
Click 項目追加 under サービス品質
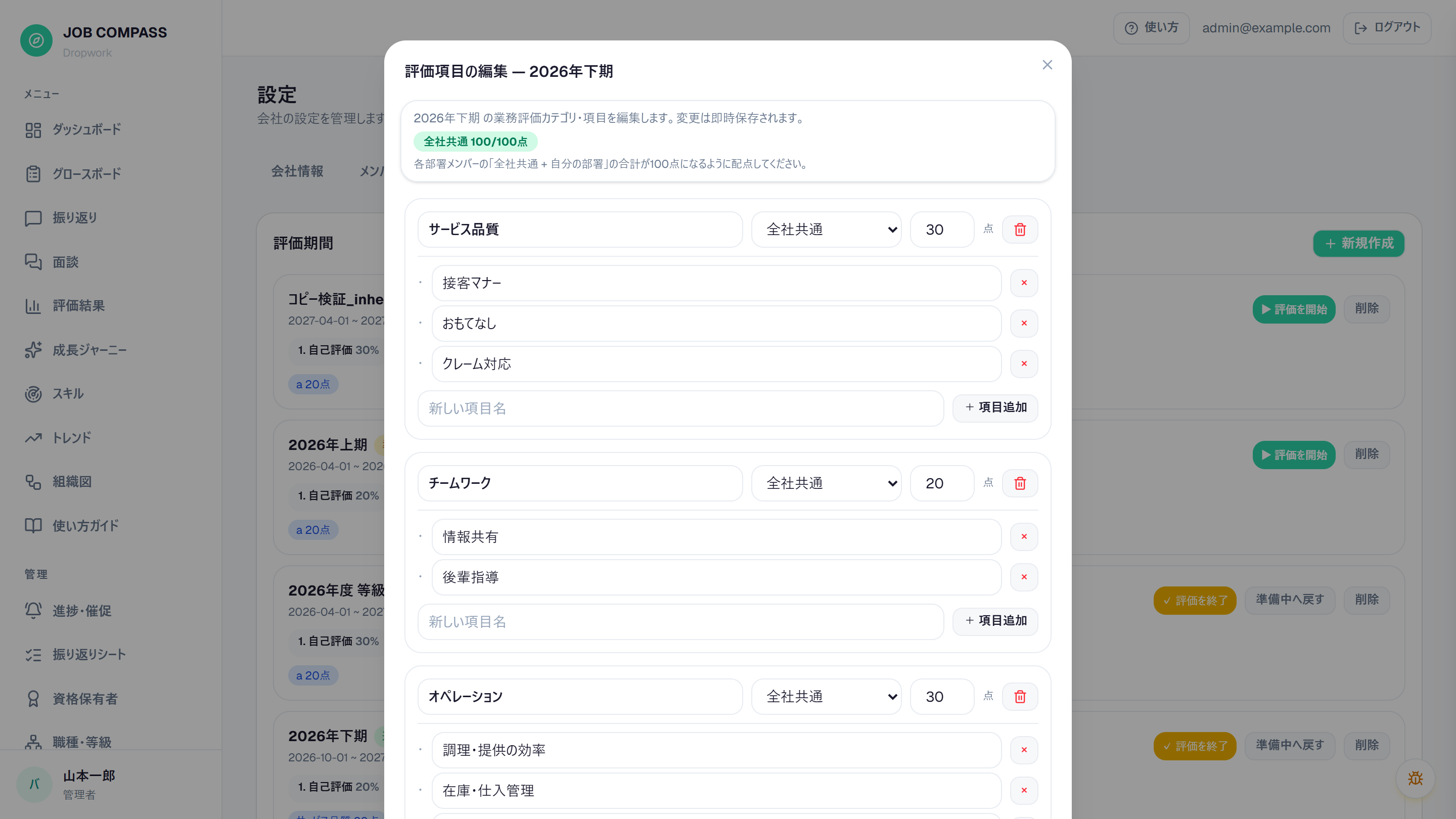pos(995,407)
